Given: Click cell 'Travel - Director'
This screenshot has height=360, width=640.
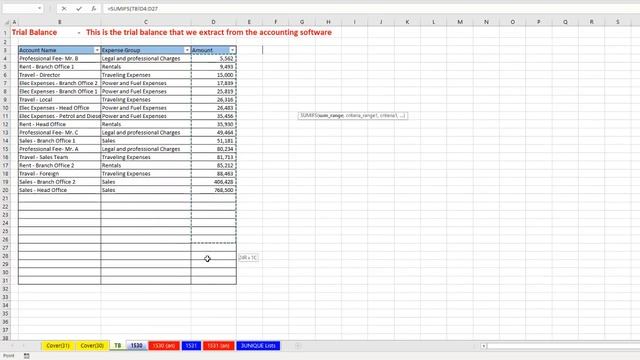Looking at the screenshot, I should [x=60, y=75].
